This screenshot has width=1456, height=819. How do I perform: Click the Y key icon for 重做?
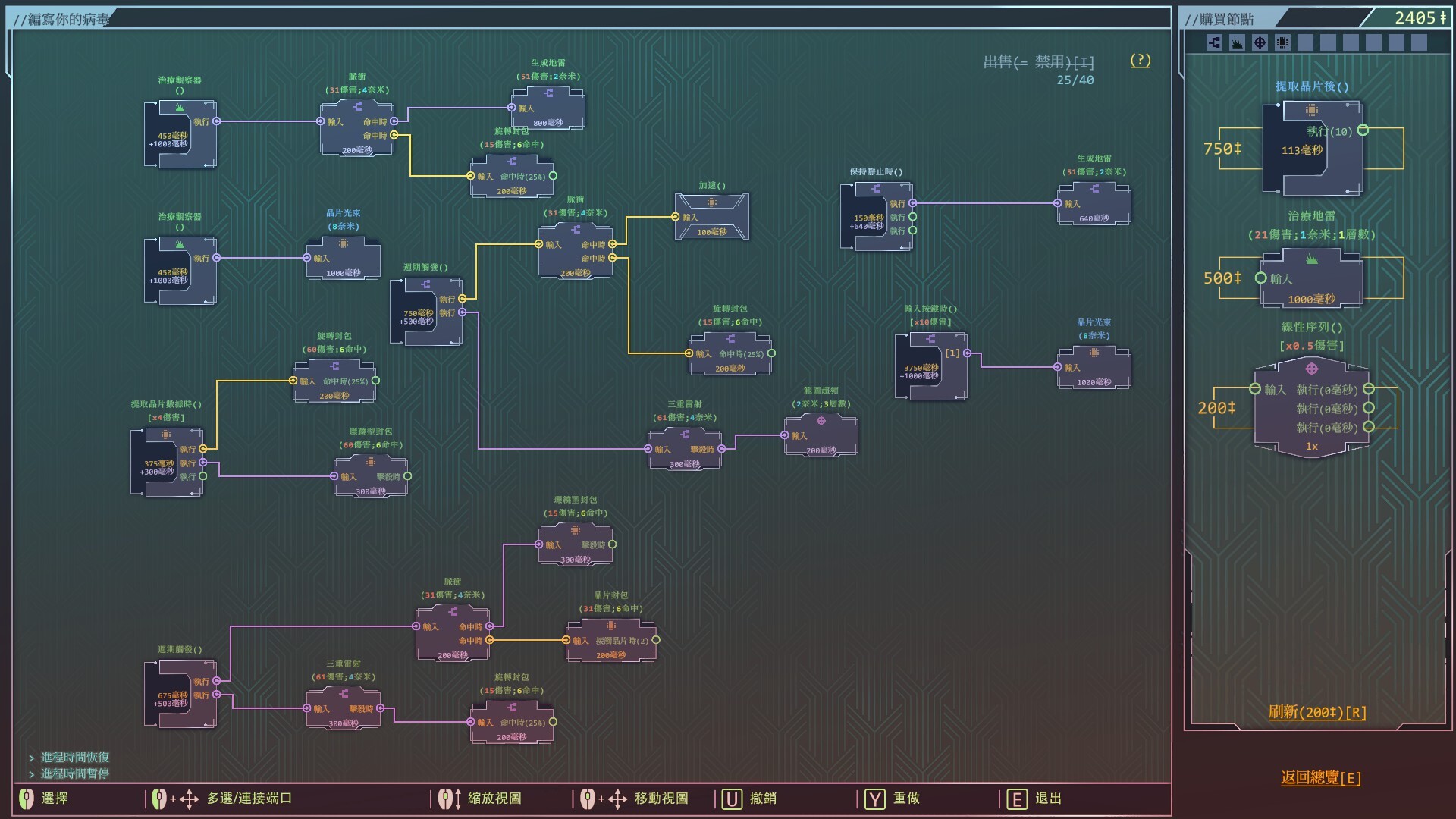click(874, 799)
